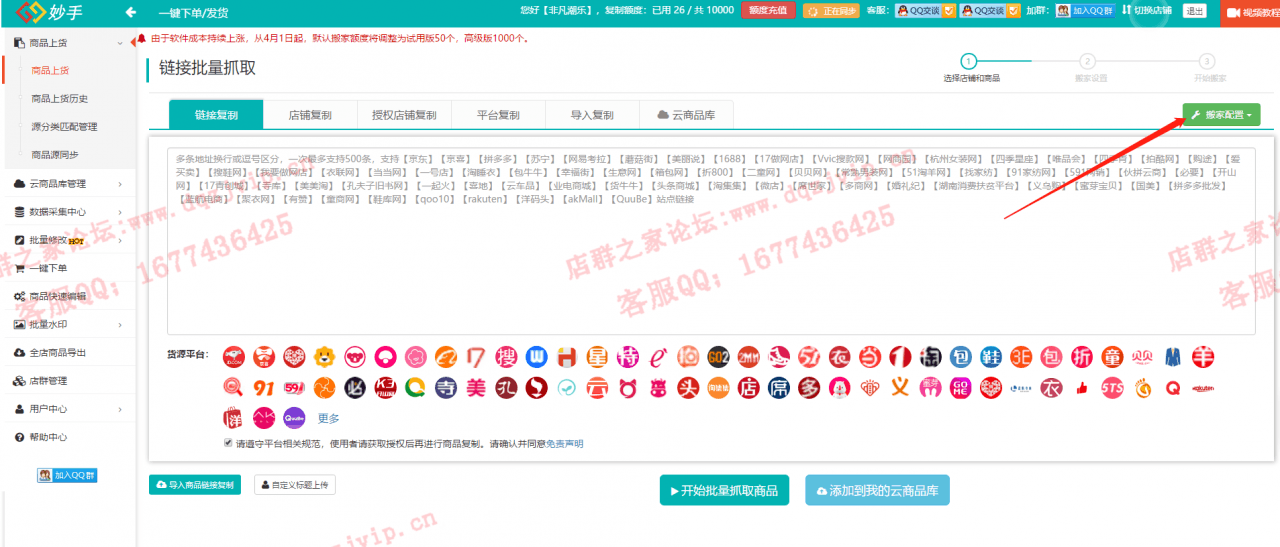Select the 2MM platform icon
This screenshot has width=1280, height=547.
coord(749,356)
